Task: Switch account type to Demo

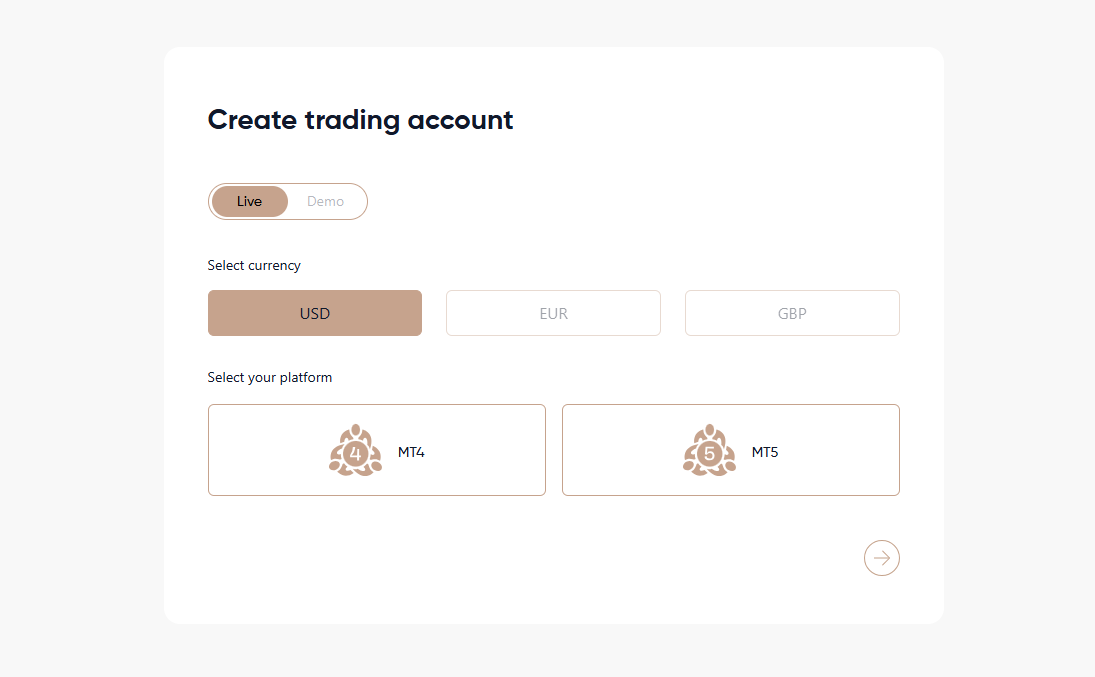Action: point(325,201)
